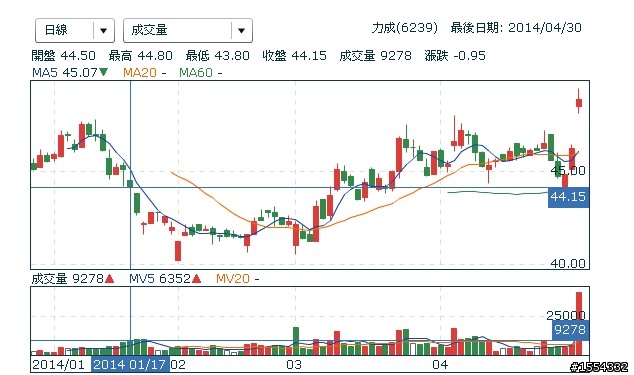The width and height of the screenshot is (634, 375).
Task: Expand the 成交量 indicator dropdown arrow
Action: (x=241, y=30)
